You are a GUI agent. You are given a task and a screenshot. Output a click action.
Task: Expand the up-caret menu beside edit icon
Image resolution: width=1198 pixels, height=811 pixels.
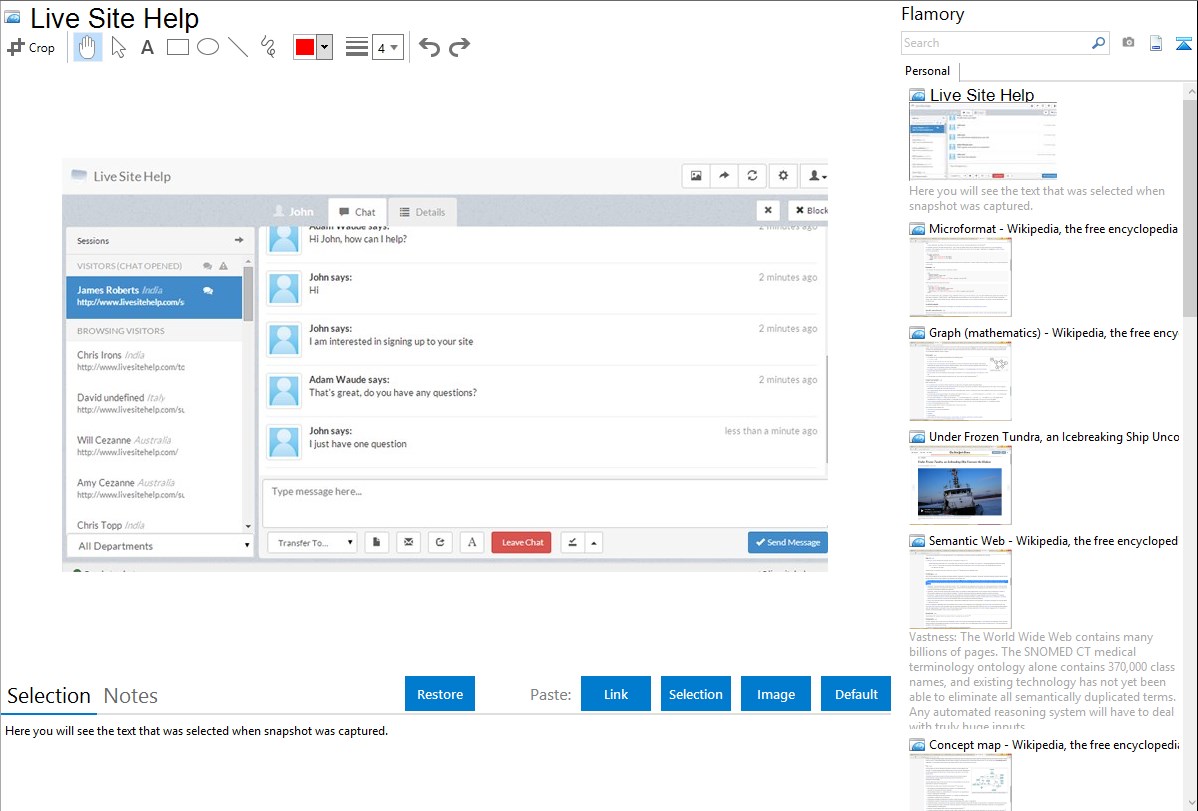tap(594, 543)
